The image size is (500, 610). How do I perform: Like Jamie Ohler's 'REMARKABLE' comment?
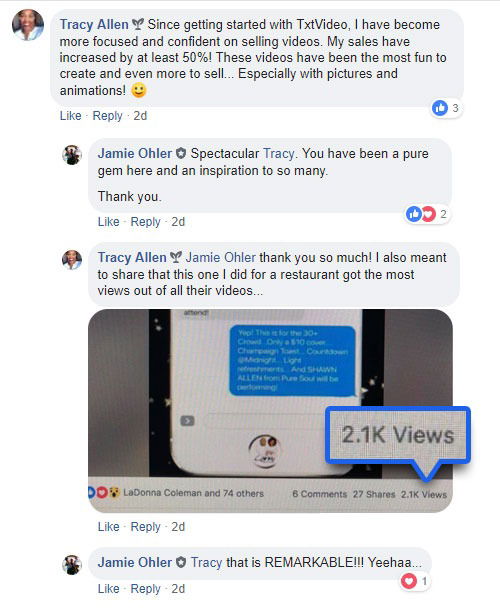(x=108, y=589)
